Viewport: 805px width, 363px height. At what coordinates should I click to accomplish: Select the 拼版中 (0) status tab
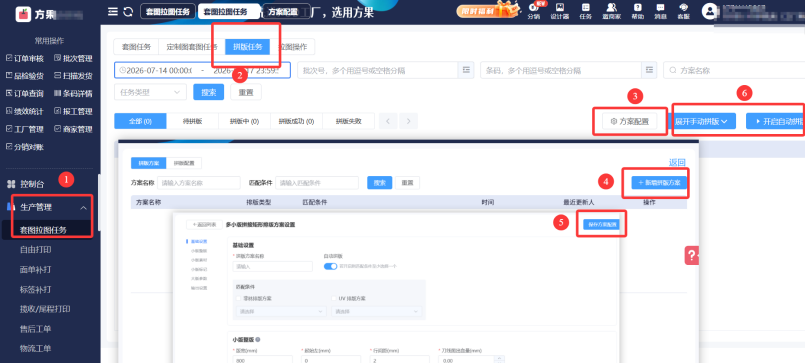tap(244, 121)
